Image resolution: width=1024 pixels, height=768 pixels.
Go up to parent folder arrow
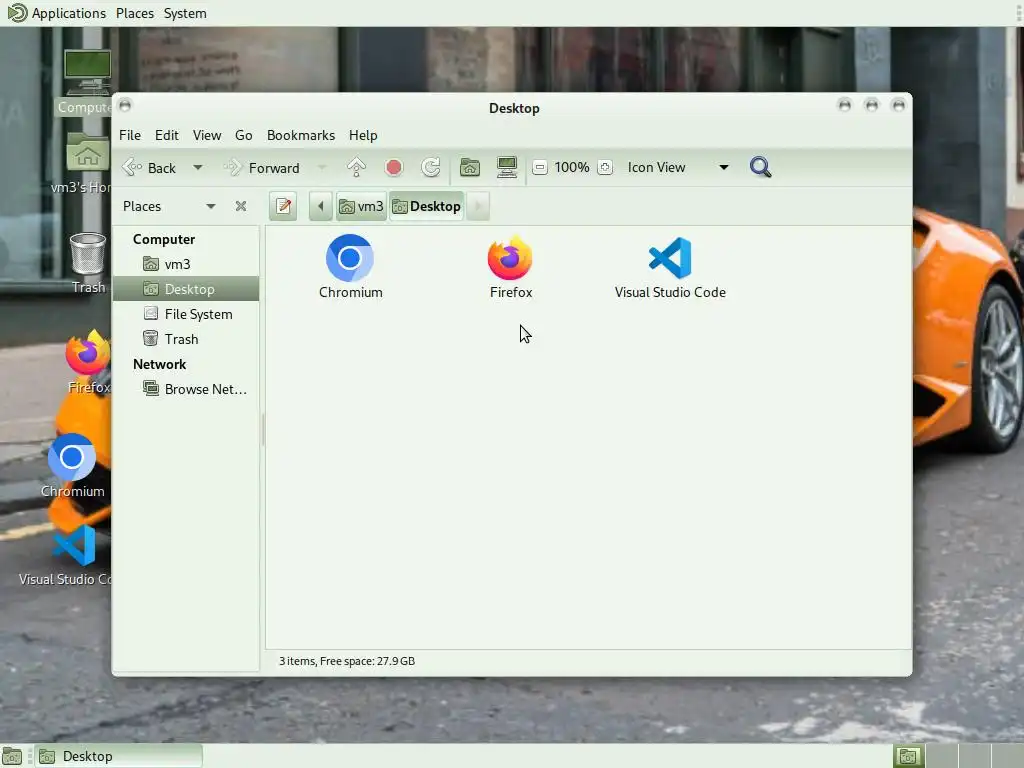[357, 168]
